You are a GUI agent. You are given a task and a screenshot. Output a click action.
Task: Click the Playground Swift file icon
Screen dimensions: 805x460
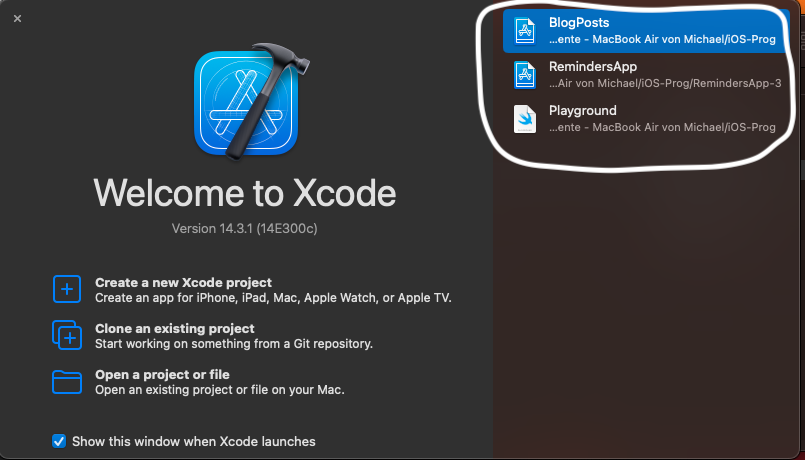point(525,119)
